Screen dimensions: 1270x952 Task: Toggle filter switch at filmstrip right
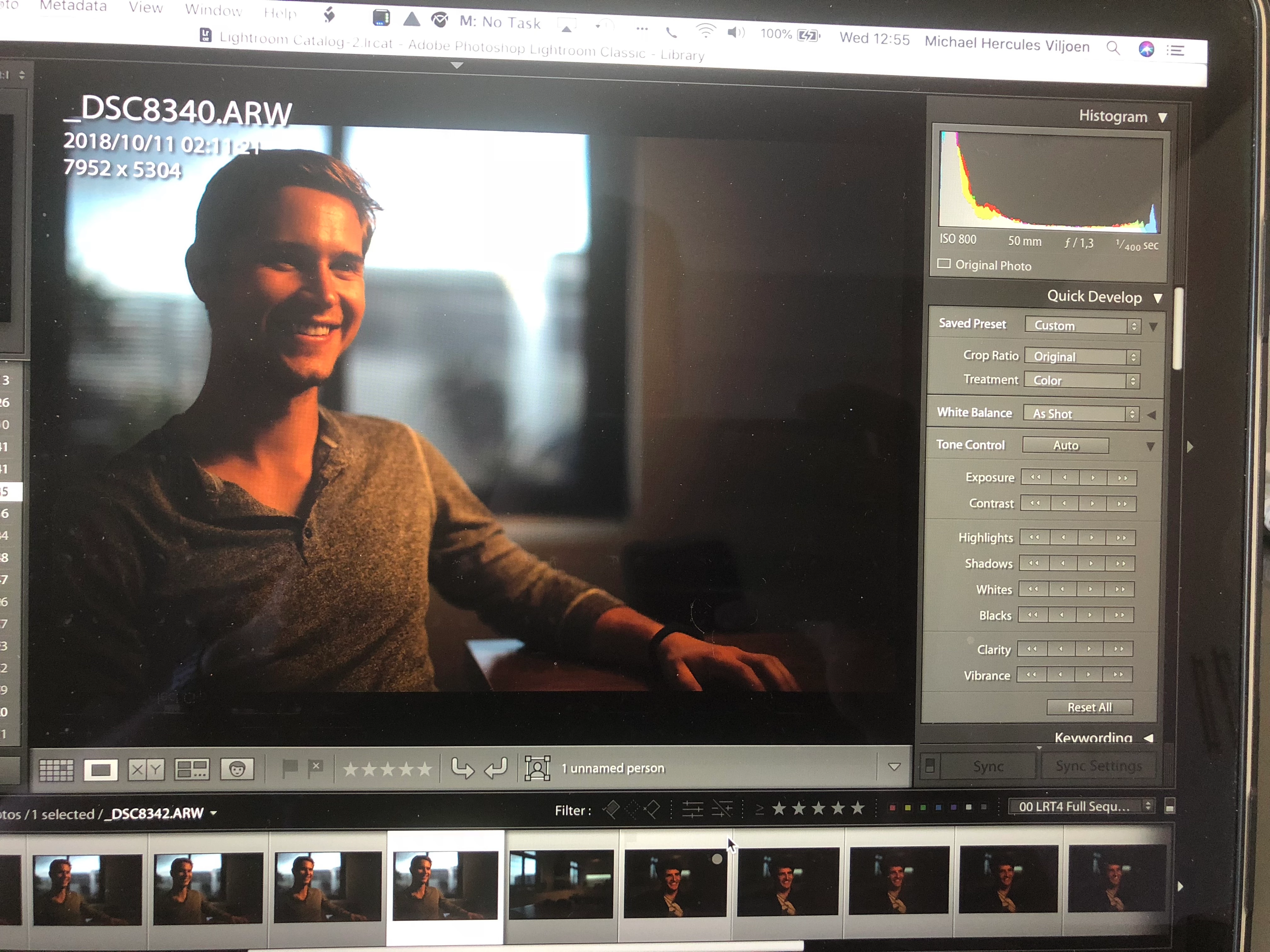(x=1170, y=806)
